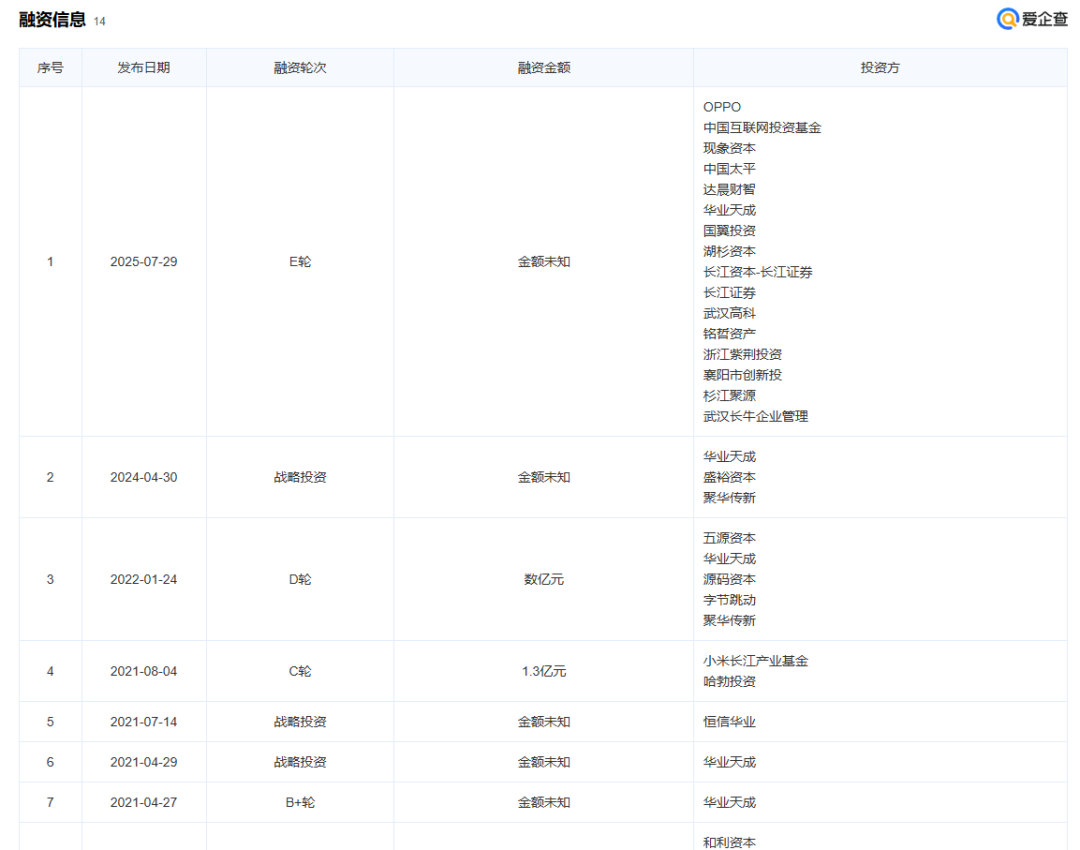Click date 2021-08-04
1080x850 pixels.
click(x=143, y=672)
